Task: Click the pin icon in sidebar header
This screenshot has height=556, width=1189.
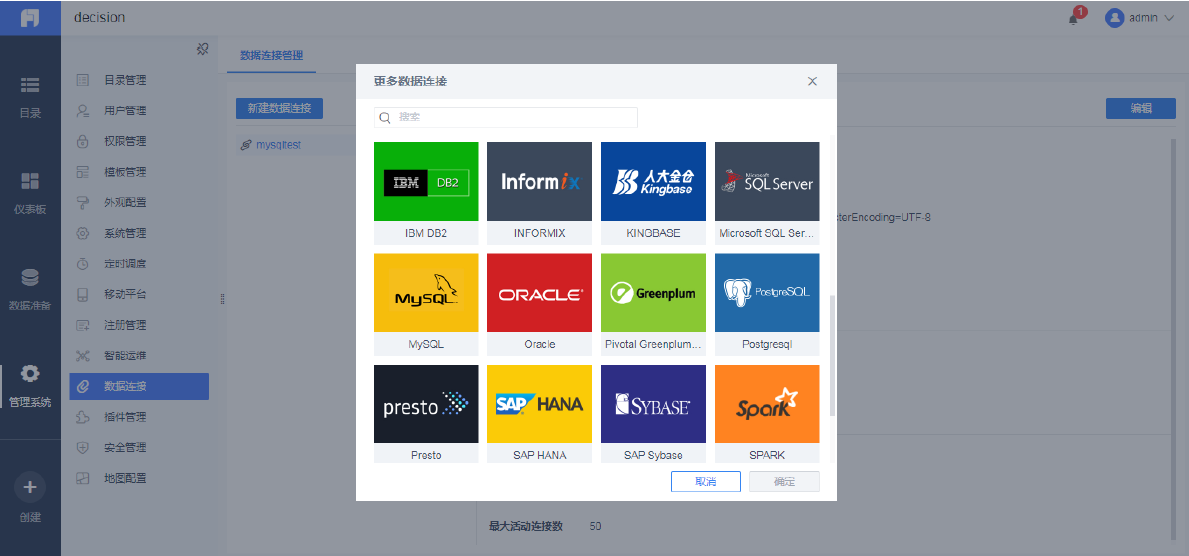Action: click(x=202, y=49)
